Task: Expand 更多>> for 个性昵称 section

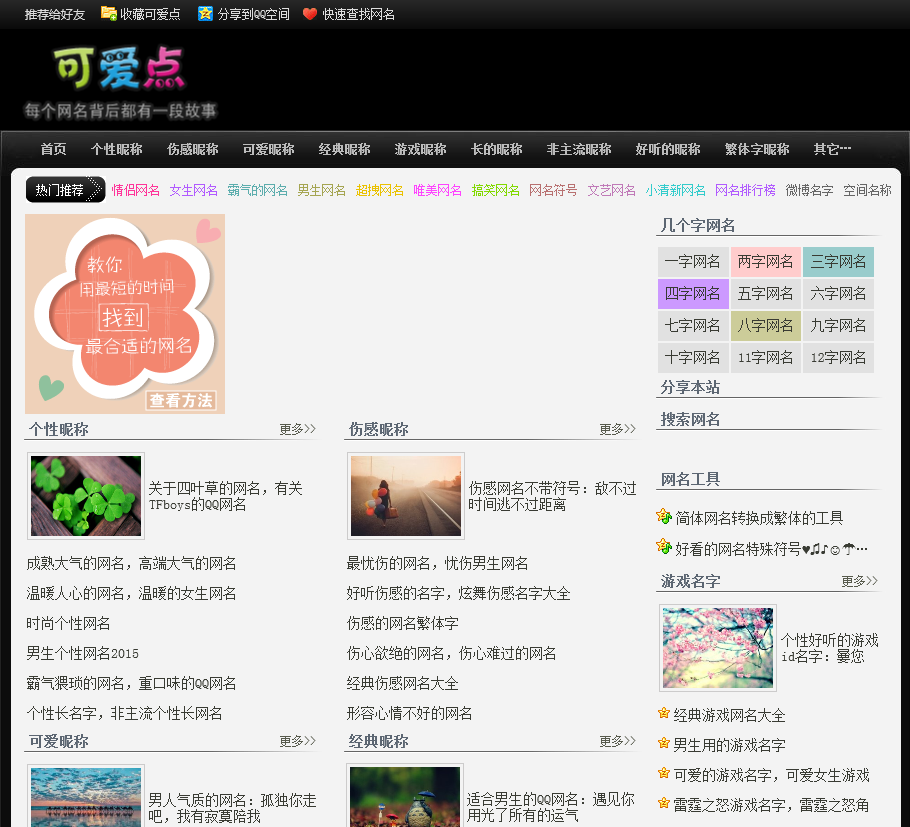Action: 297,429
